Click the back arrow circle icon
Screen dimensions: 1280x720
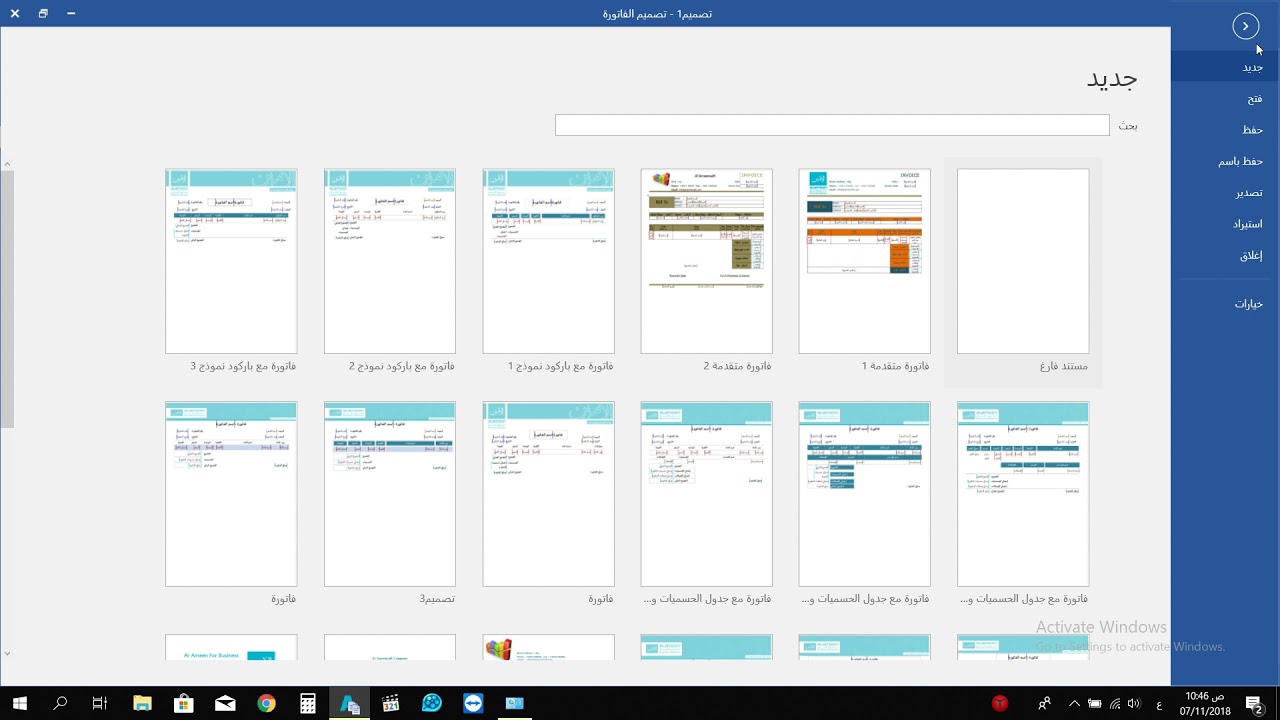point(1245,27)
